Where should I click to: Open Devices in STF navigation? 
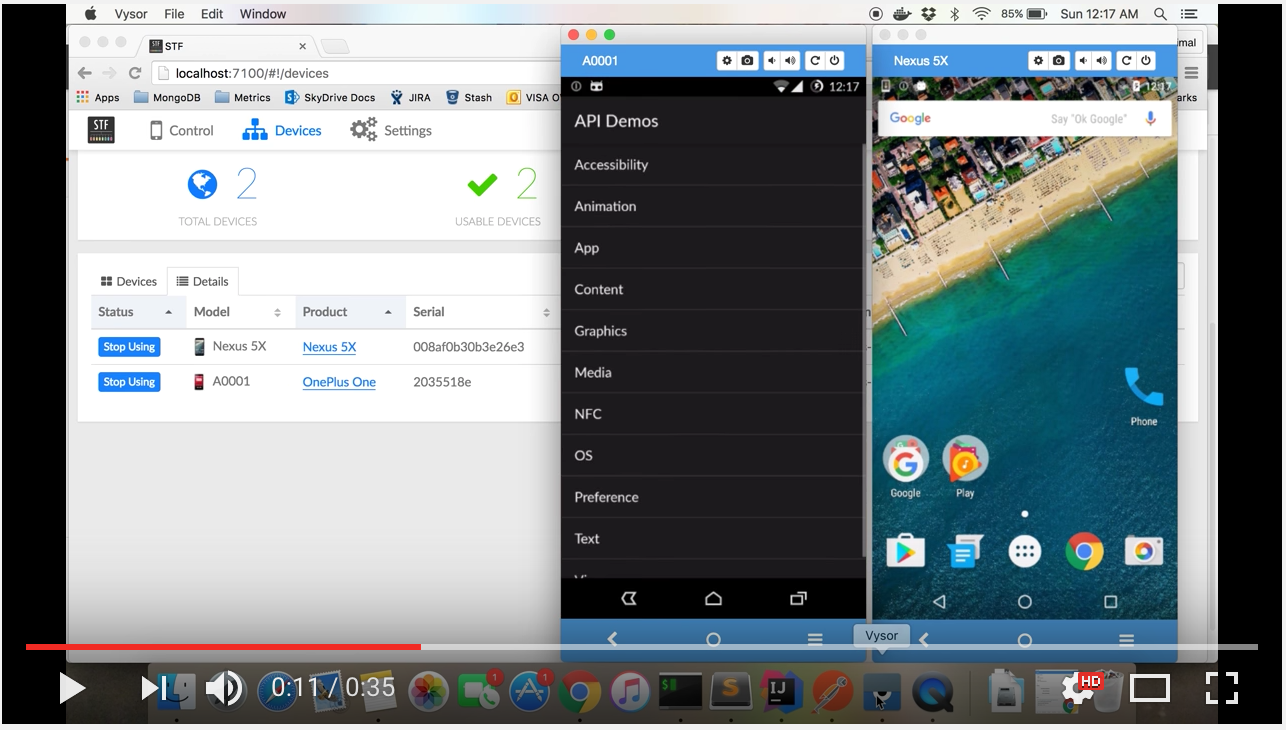pyautogui.click(x=282, y=131)
